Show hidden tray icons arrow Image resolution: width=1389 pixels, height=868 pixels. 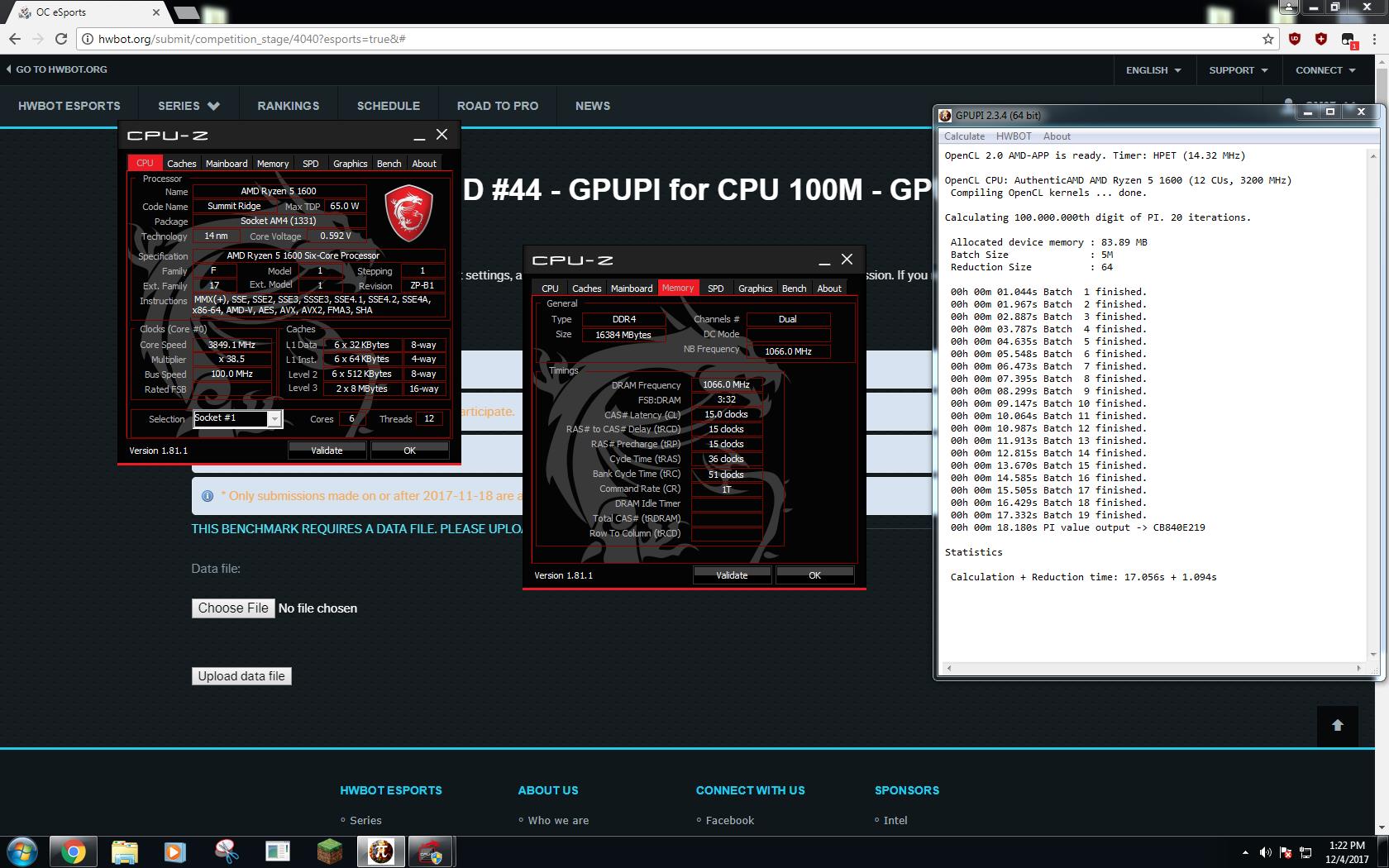click(1245, 852)
